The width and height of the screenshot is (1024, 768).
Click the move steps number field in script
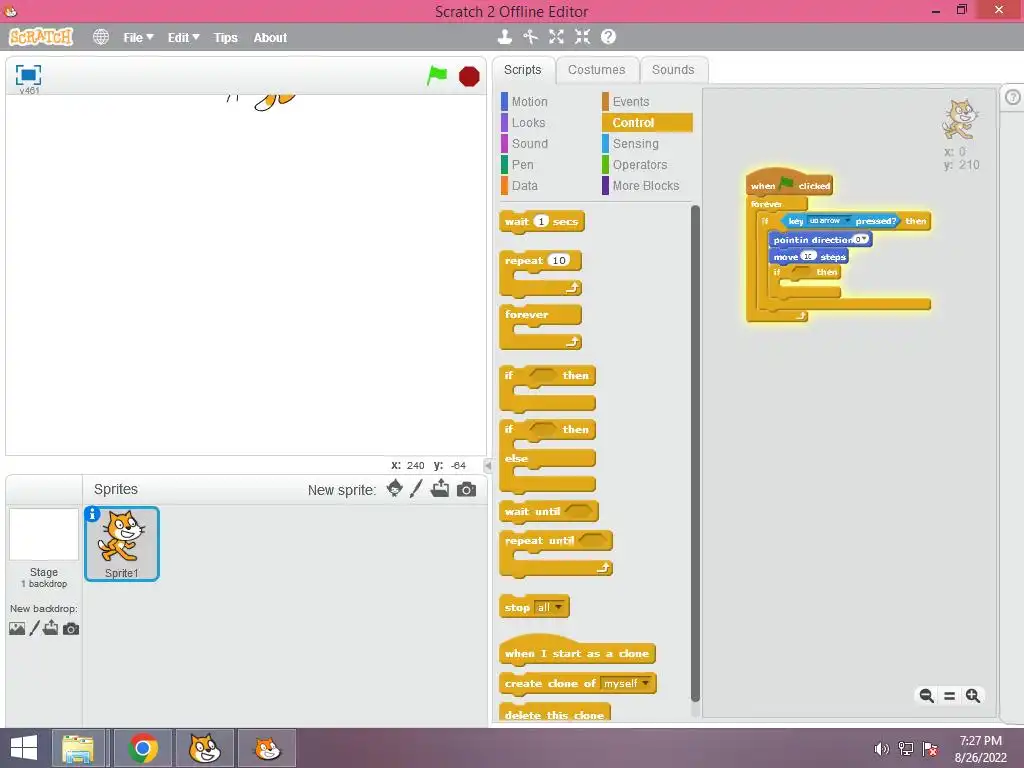(808, 256)
